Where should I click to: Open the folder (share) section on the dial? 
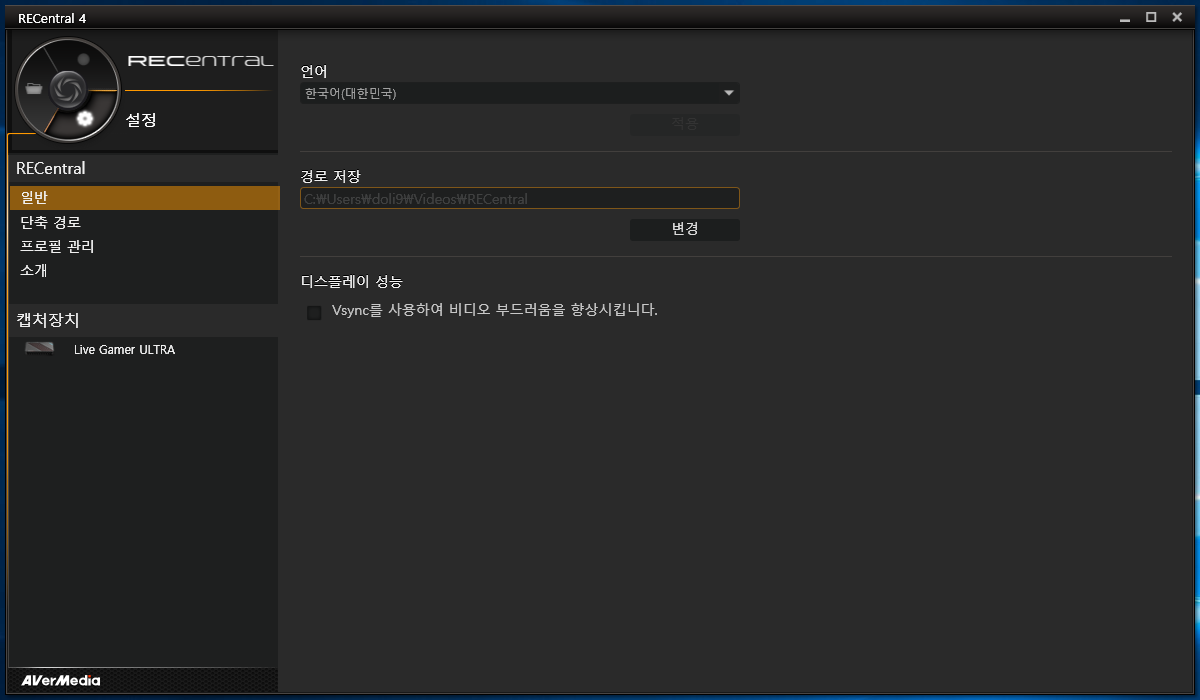pos(35,88)
